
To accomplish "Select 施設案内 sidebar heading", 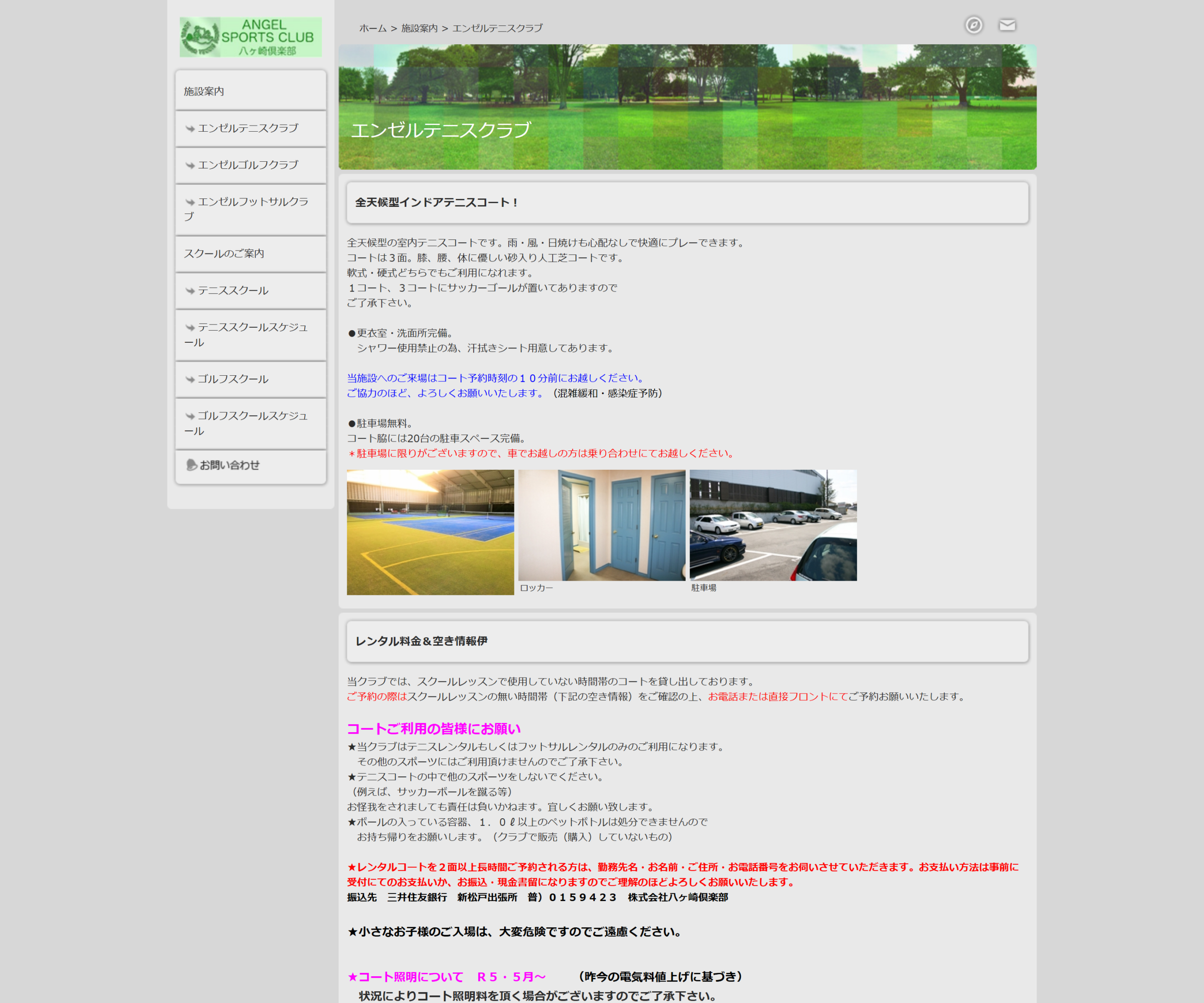I will 251,91.
